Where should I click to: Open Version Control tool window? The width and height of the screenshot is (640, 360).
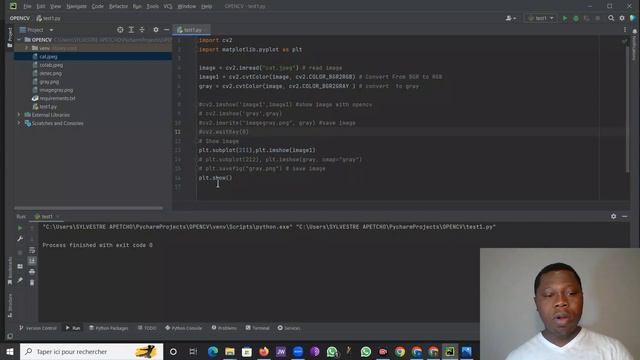coord(38,328)
